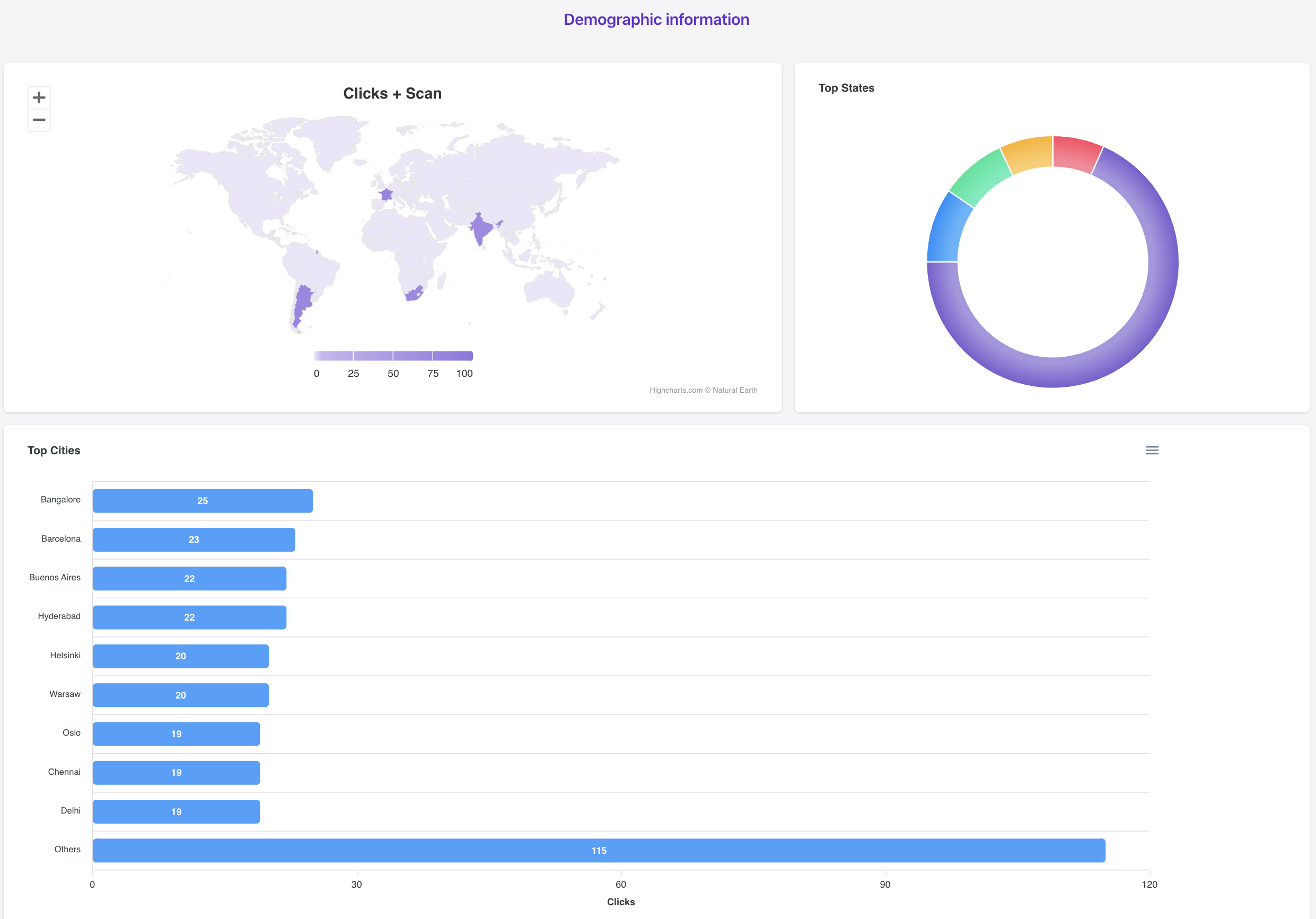This screenshot has width=1316, height=919.
Task: Zoom in on the world map
Action: tap(39, 98)
